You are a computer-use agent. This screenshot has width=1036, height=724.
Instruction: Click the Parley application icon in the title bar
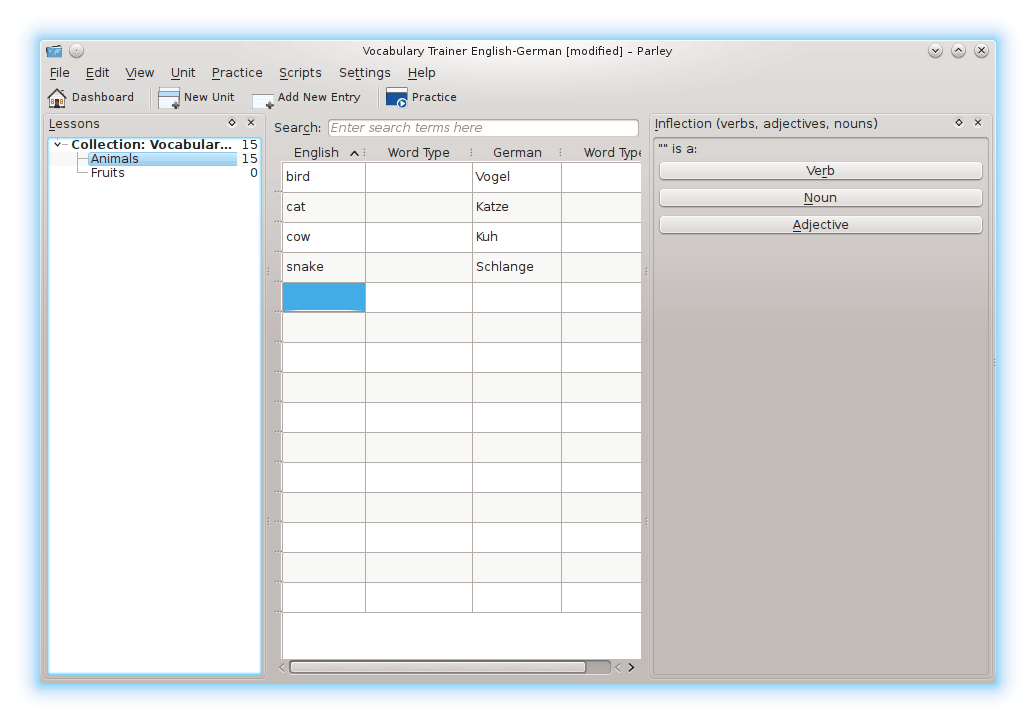coord(54,51)
